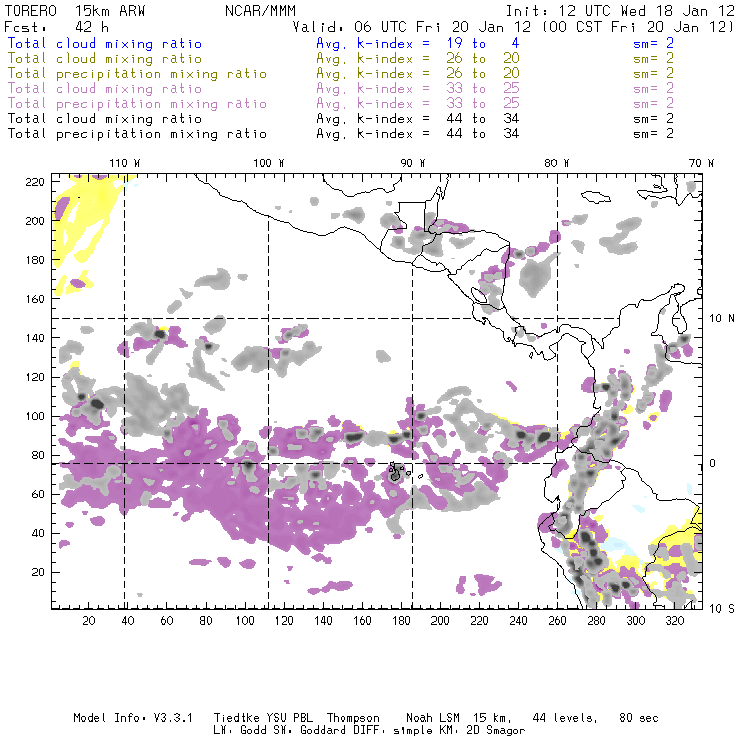Click the olive 'Total cloud mixing ratio' legend line
The image size is (740, 740).
105,59
